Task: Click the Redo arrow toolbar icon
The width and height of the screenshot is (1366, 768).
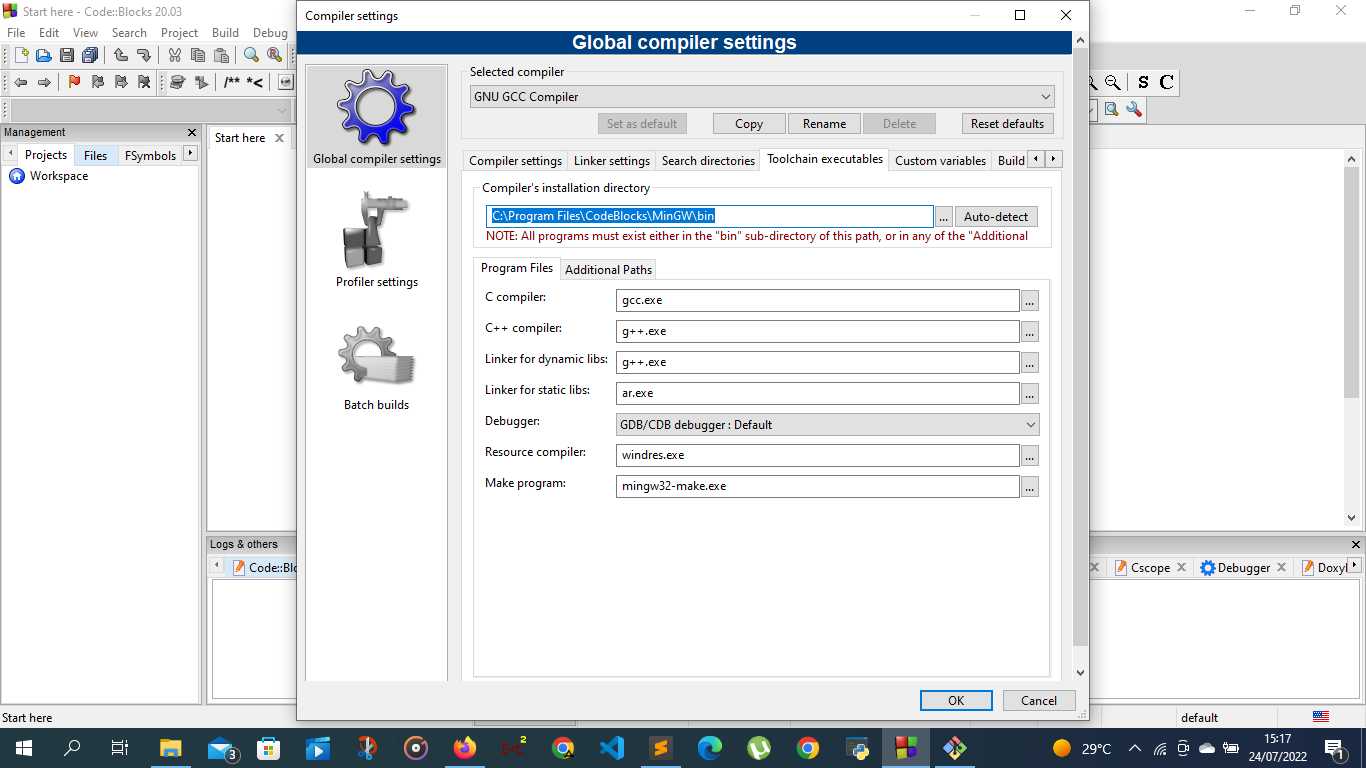Action: tap(144, 55)
